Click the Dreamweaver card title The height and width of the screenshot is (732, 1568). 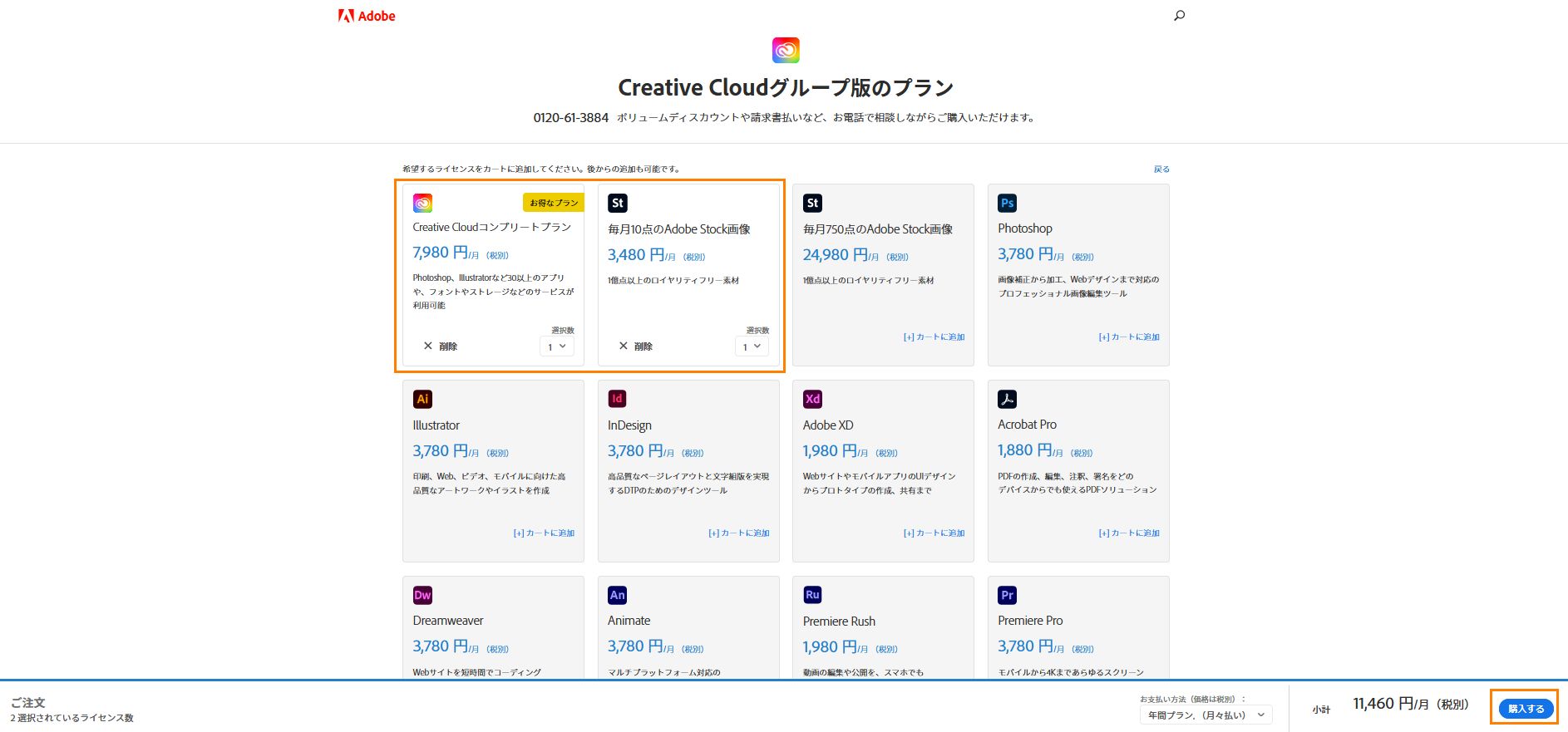(448, 621)
